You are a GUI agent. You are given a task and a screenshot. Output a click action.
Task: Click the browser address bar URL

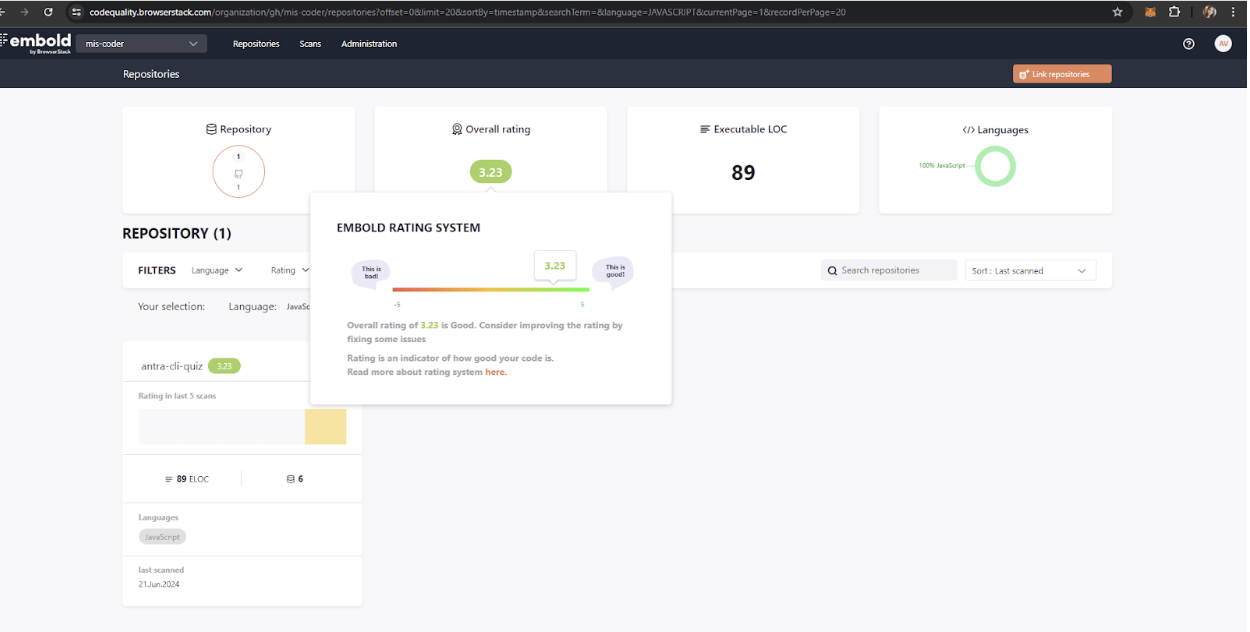[467, 12]
